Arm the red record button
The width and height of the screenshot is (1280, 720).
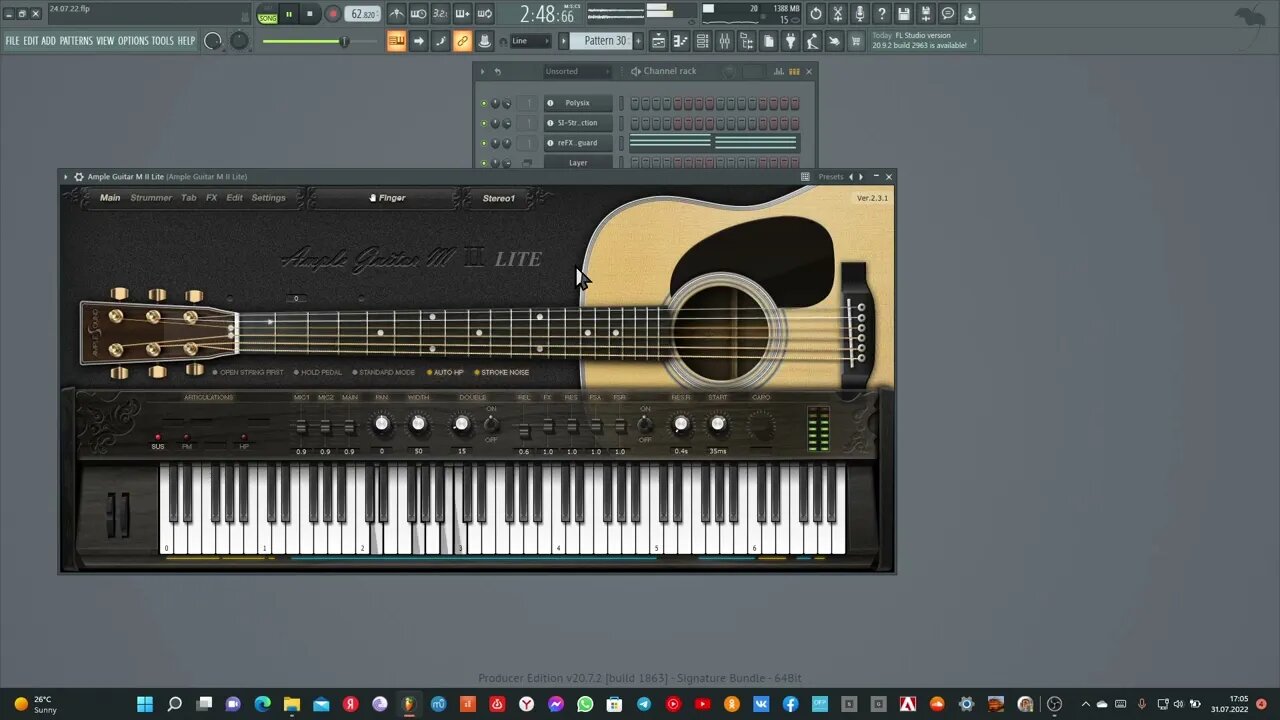pyautogui.click(x=332, y=14)
